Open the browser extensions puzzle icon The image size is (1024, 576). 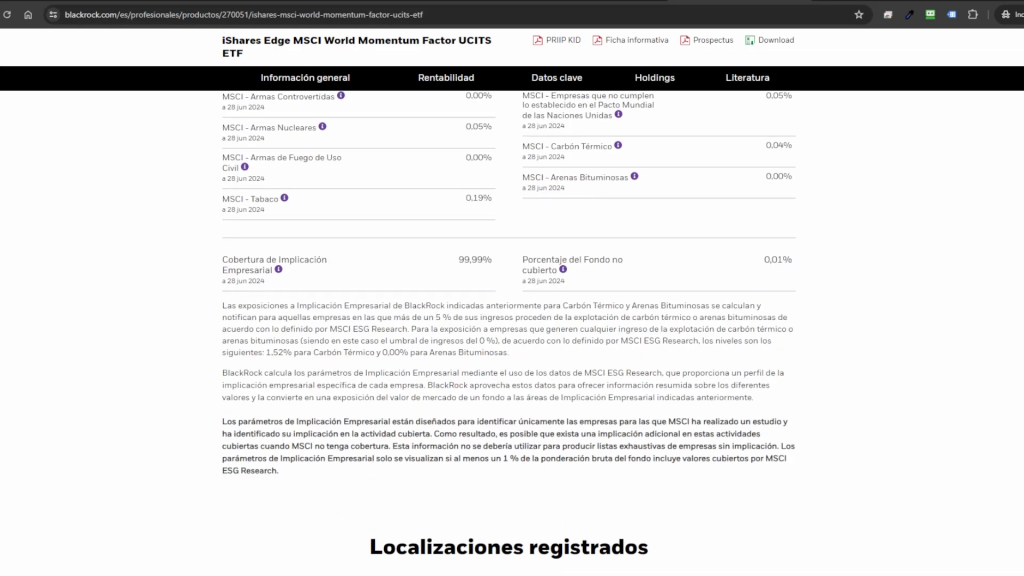972,14
